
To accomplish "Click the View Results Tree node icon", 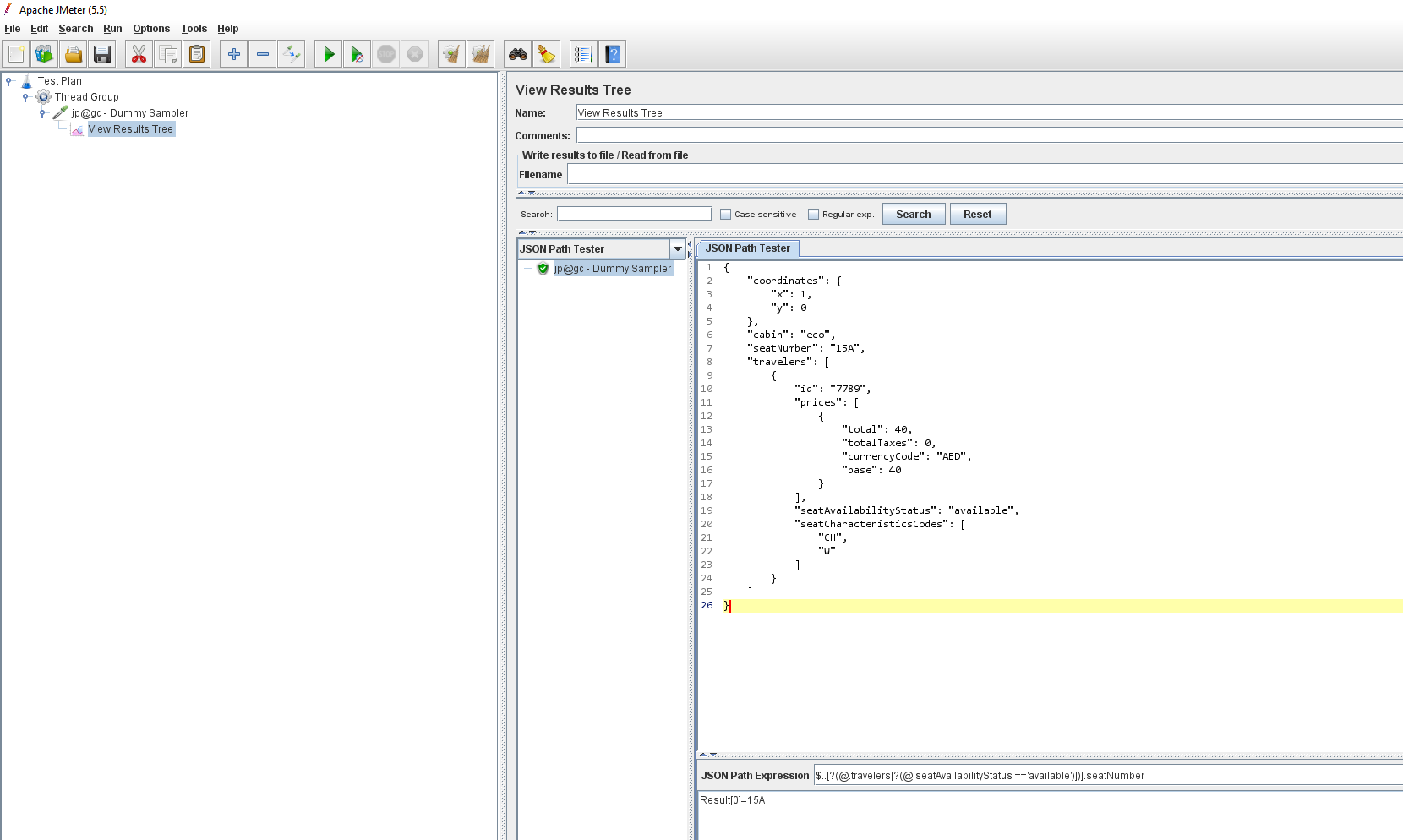I will 77,129.
